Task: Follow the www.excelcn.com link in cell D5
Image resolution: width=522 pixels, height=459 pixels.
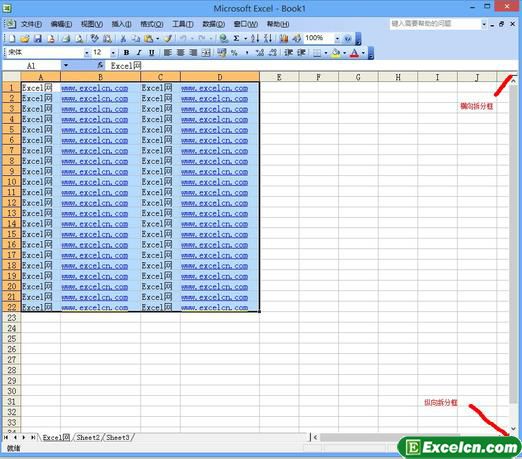Action: click(x=214, y=130)
